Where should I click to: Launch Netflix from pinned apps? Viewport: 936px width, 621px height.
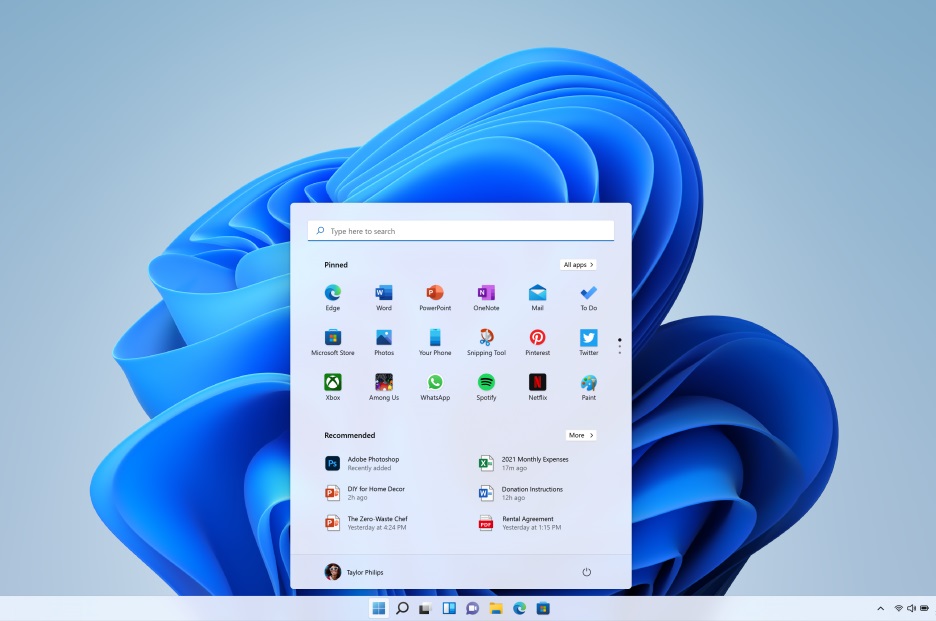point(537,387)
